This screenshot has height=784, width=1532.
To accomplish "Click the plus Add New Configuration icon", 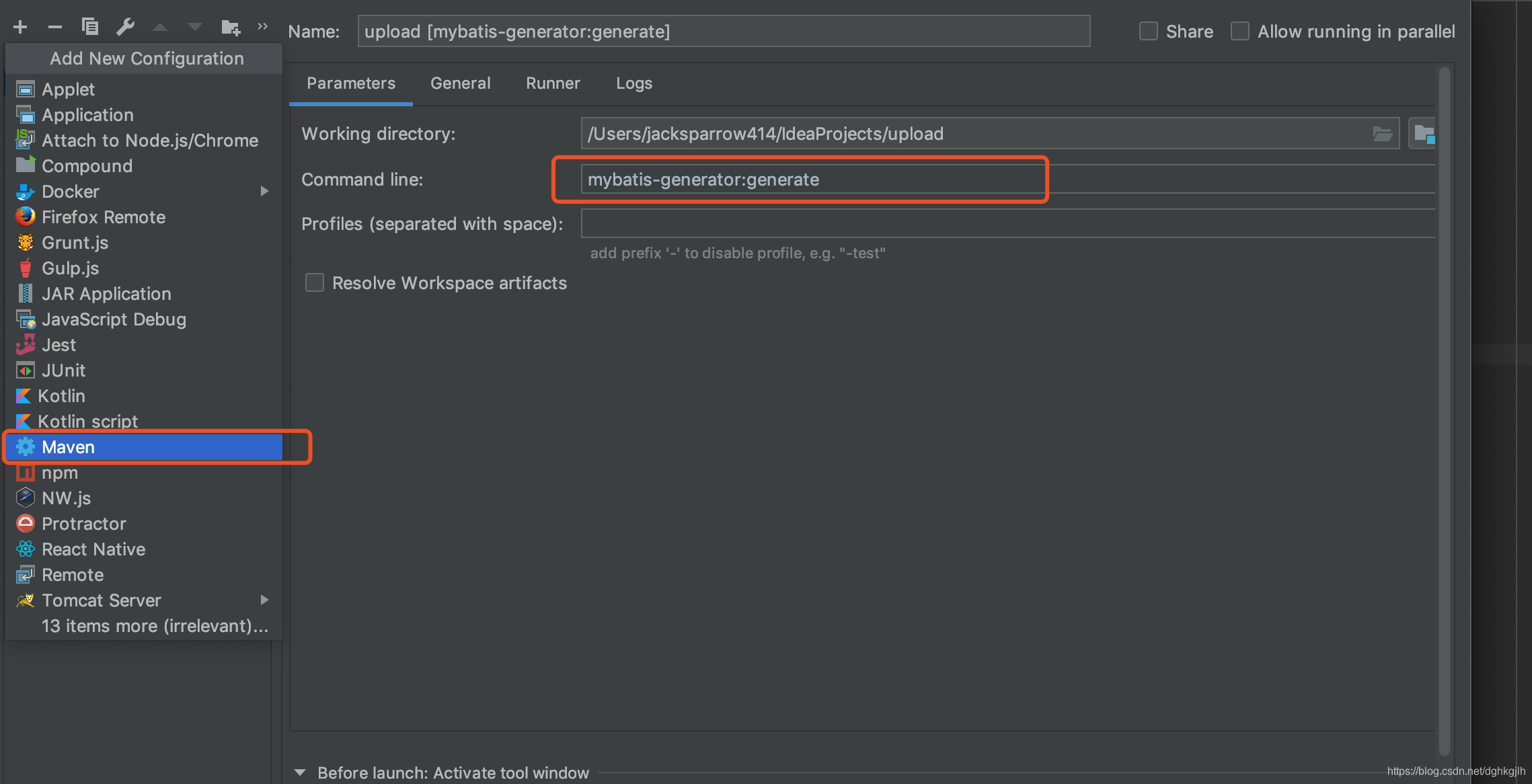I will (20, 27).
